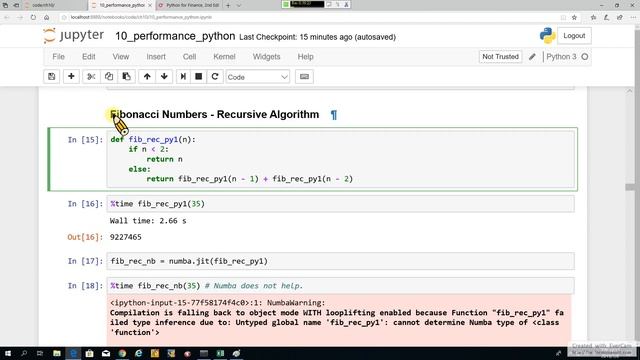Click the In [15] prompt label
This screenshot has height=360, width=640.
click(85, 140)
